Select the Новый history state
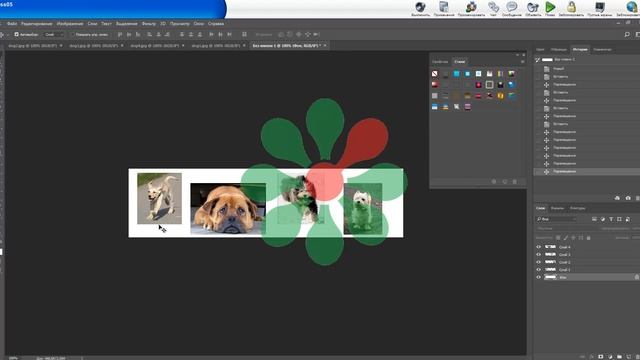640x360 pixels. [558, 69]
